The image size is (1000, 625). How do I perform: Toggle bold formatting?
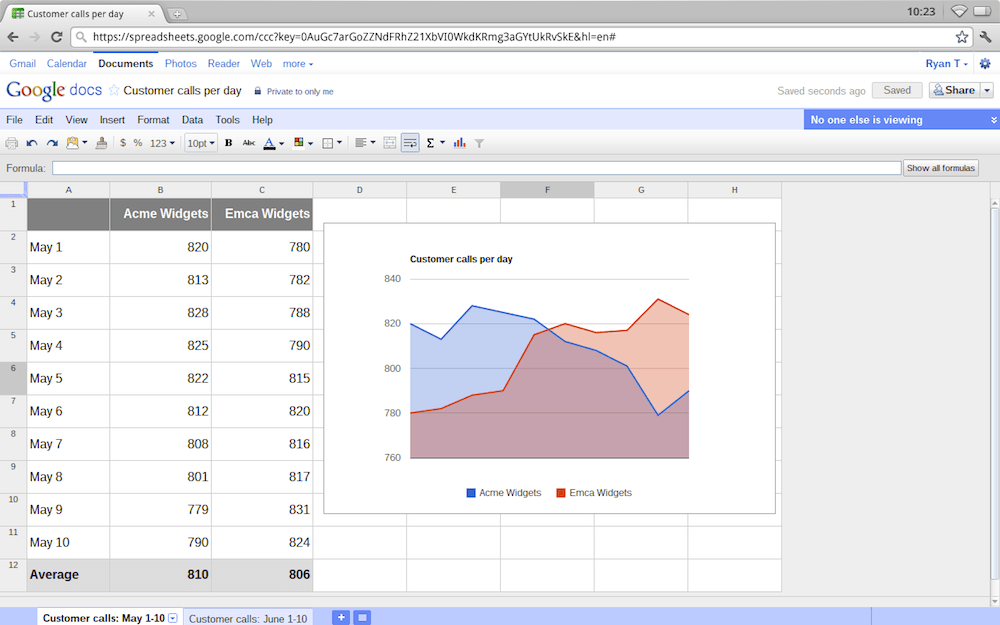[x=228, y=143]
